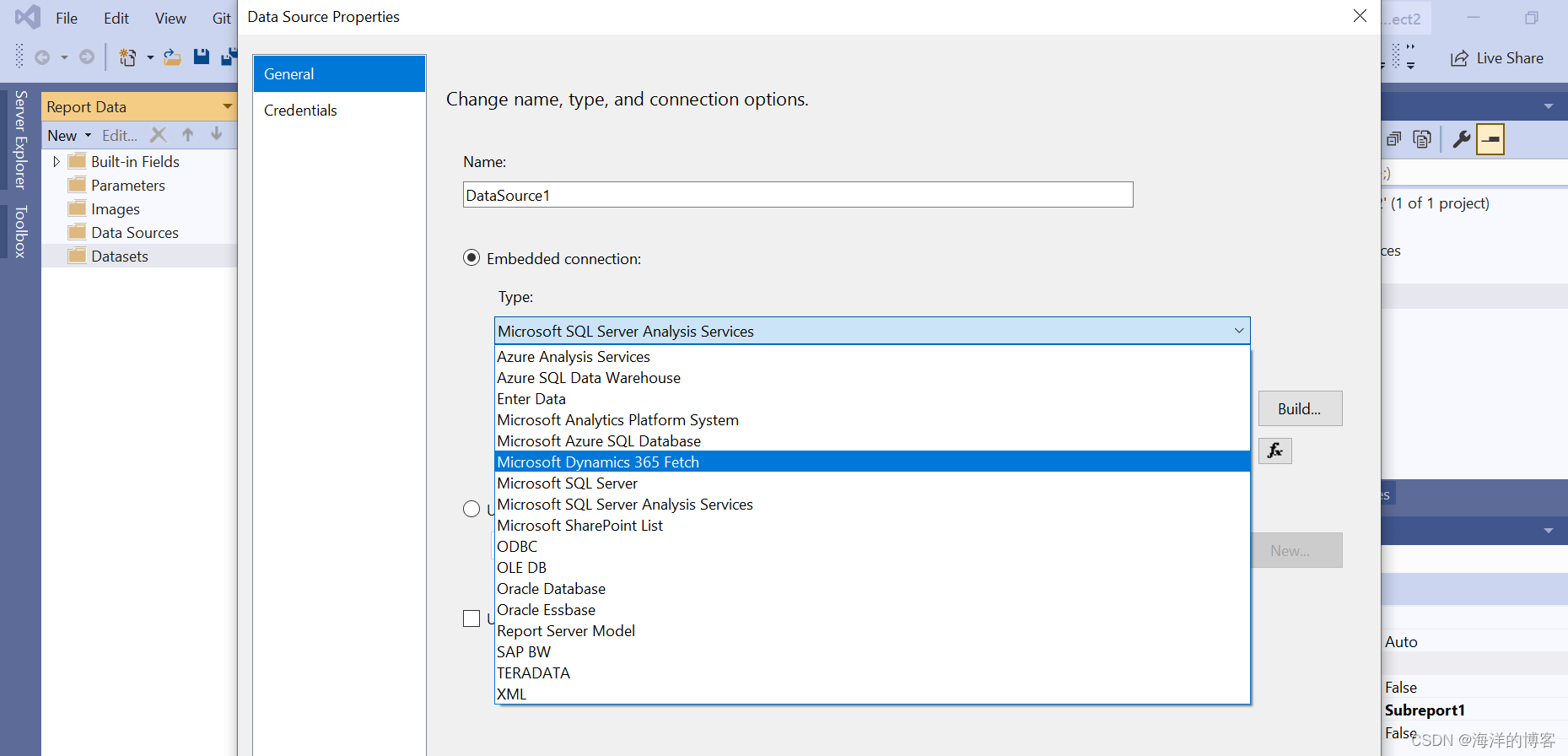Open the navigate backward history dropdown
The height and width of the screenshot is (756, 1568).
(64, 57)
